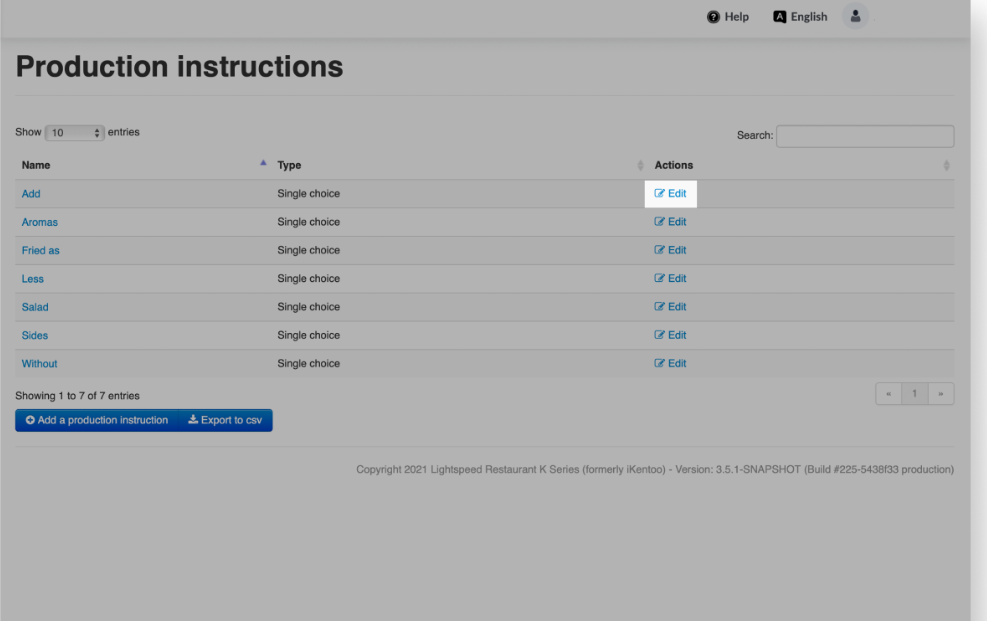Image resolution: width=987 pixels, height=621 pixels.
Task: Edit the Add production instruction
Action: (x=670, y=194)
